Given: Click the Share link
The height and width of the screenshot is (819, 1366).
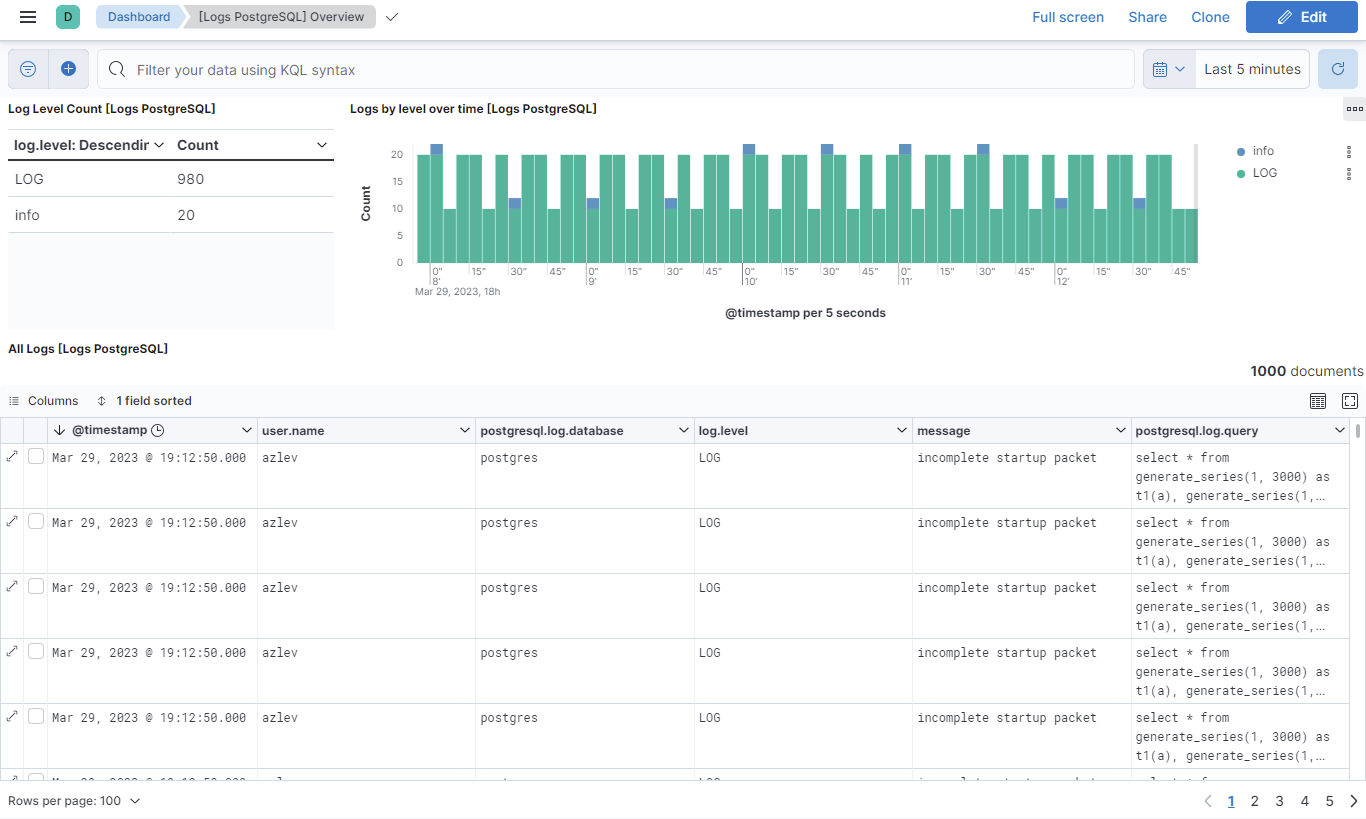Looking at the screenshot, I should point(1147,17).
